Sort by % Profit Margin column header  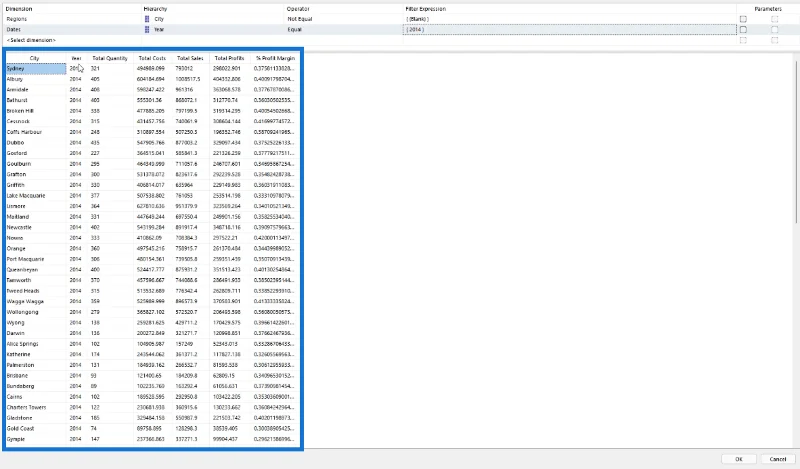click(x=276, y=58)
